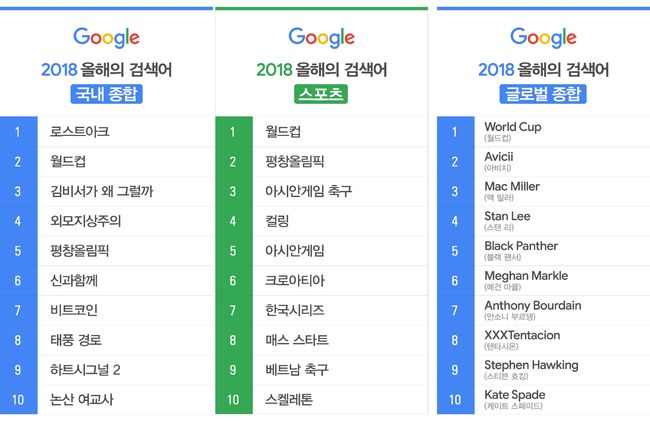650x421 pixels.
Task: Click the 로스트아크 search term
Action: 79,131
